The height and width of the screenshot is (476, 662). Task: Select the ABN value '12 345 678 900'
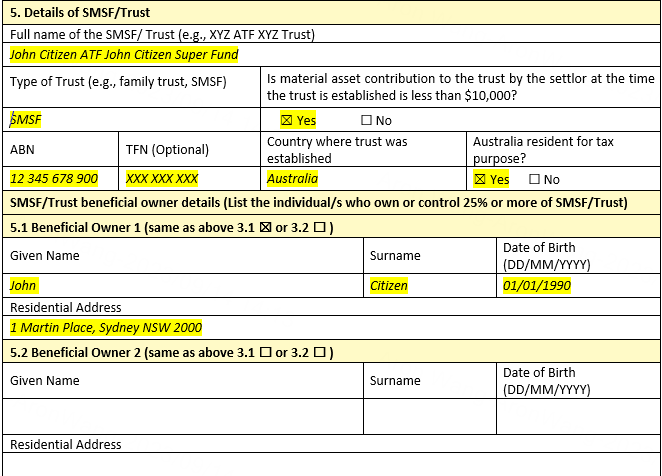tap(54, 179)
